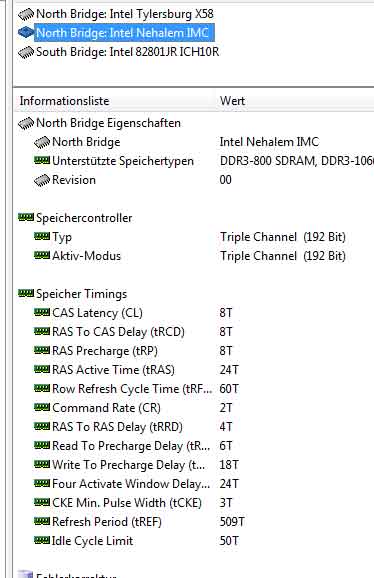Image resolution: width=374 pixels, height=578 pixels.
Task: Select South Bridge: Intel 82801JR ICH10R entry
Action: [127, 52]
